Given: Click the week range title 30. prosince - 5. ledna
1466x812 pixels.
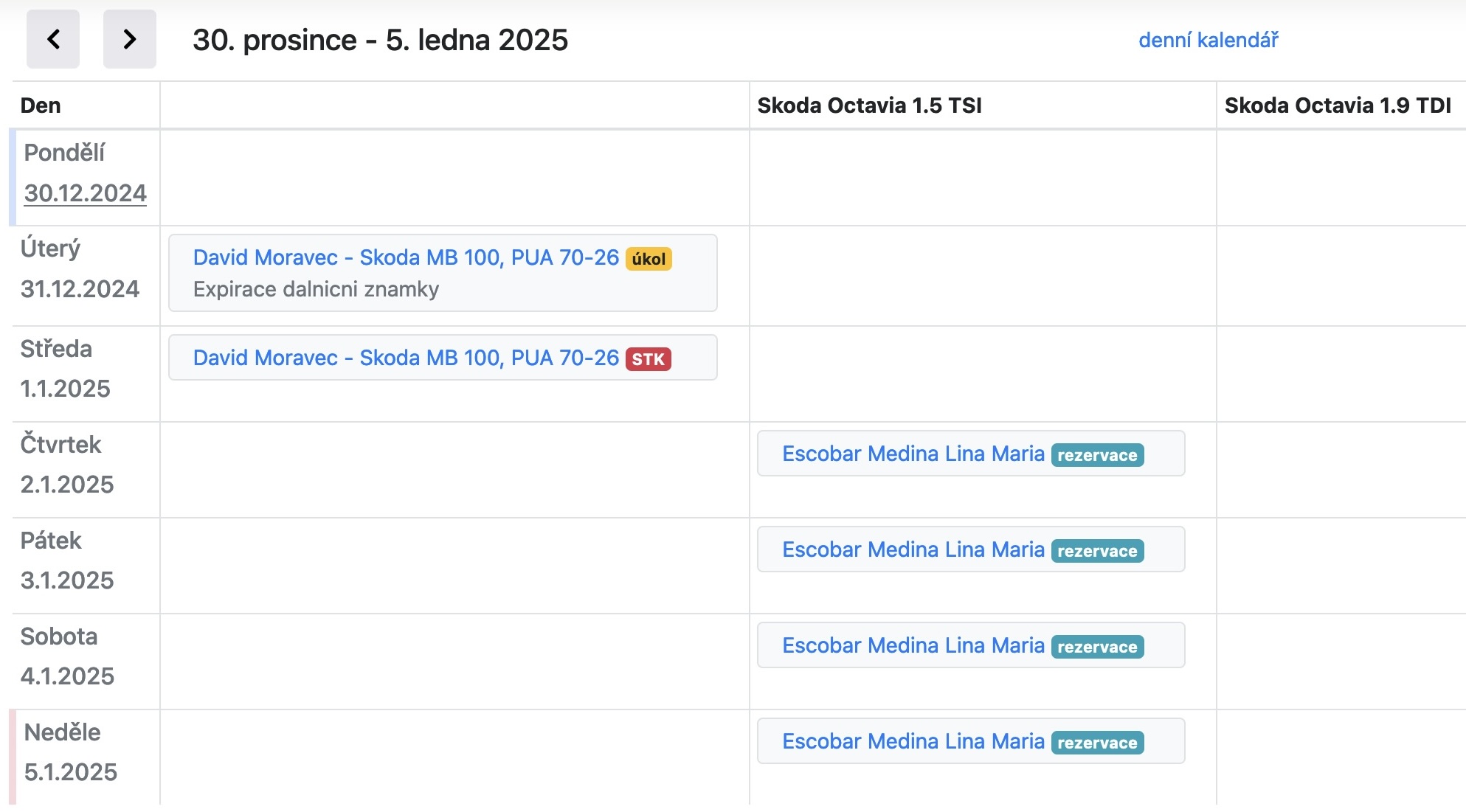Looking at the screenshot, I should click(380, 40).
